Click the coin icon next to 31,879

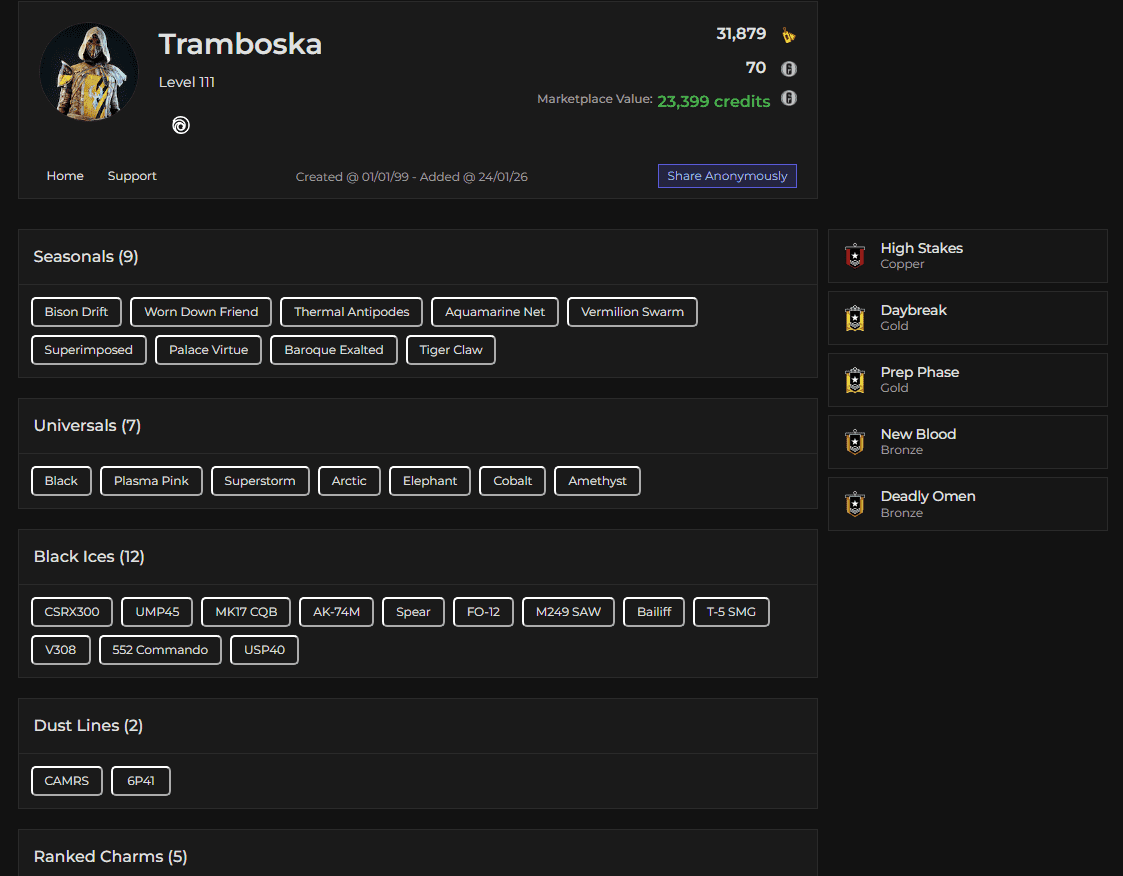tap(788, 33)
